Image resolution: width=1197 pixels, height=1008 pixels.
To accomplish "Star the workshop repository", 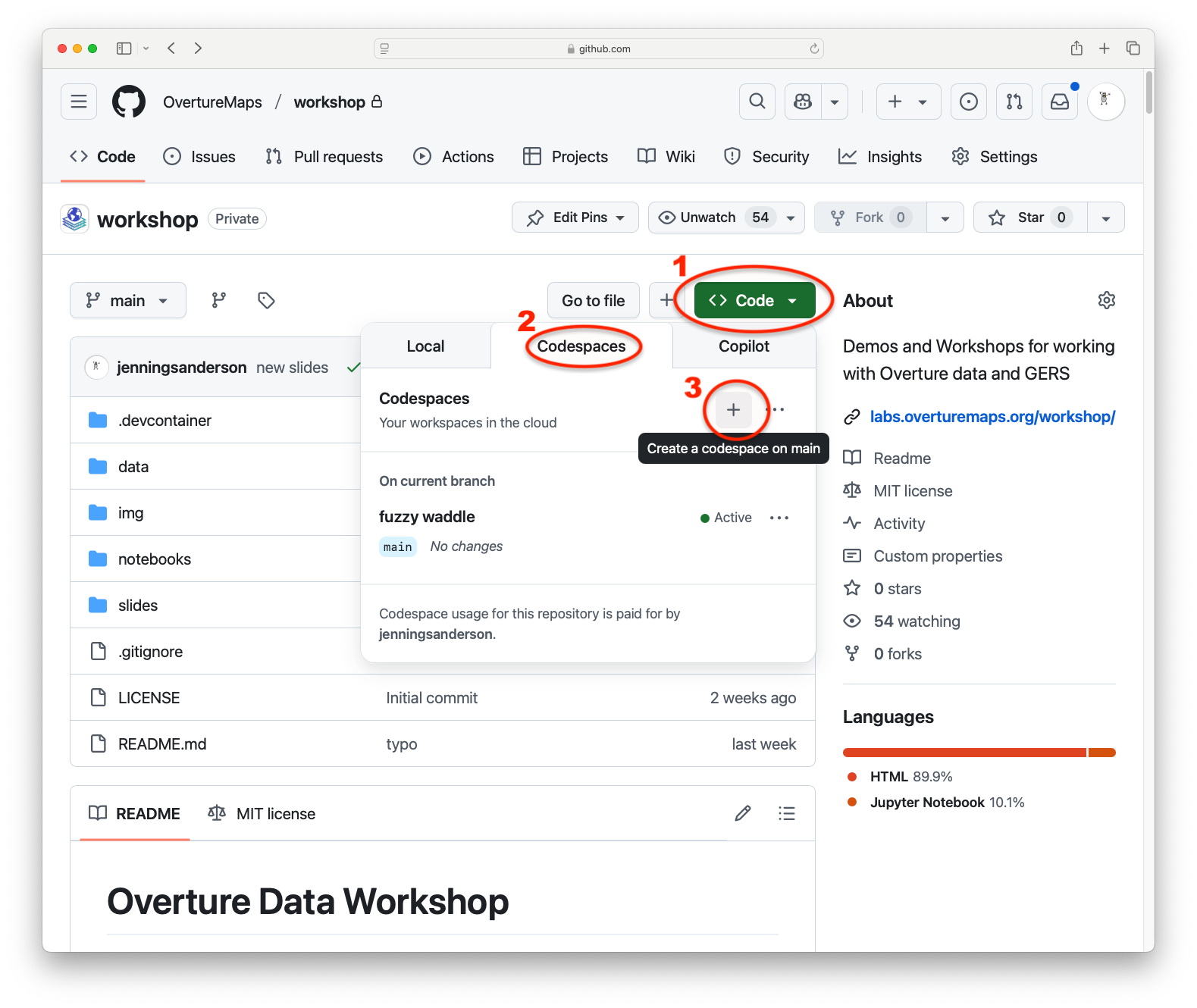I will pos(1030,218).
